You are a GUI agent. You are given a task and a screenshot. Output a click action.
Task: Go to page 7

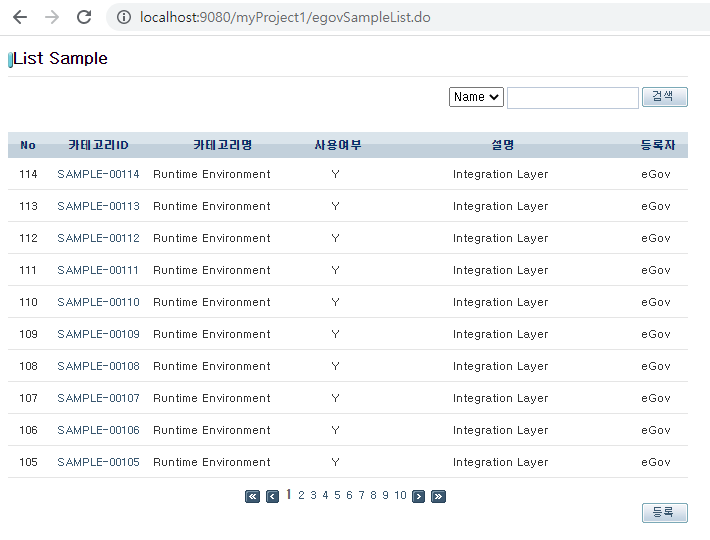361,495
